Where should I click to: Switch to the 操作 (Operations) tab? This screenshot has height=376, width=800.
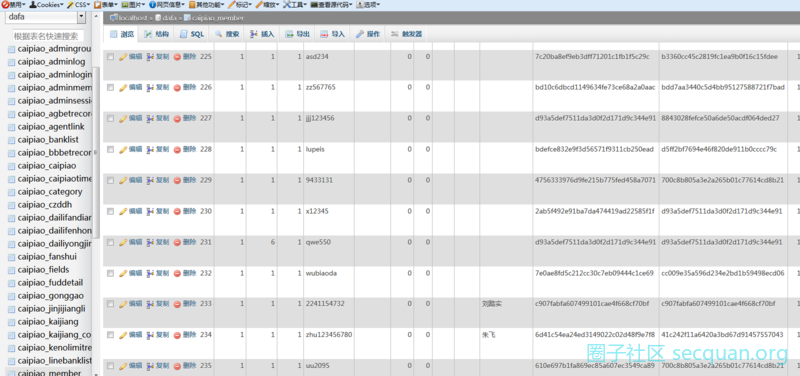pos(367,34)
